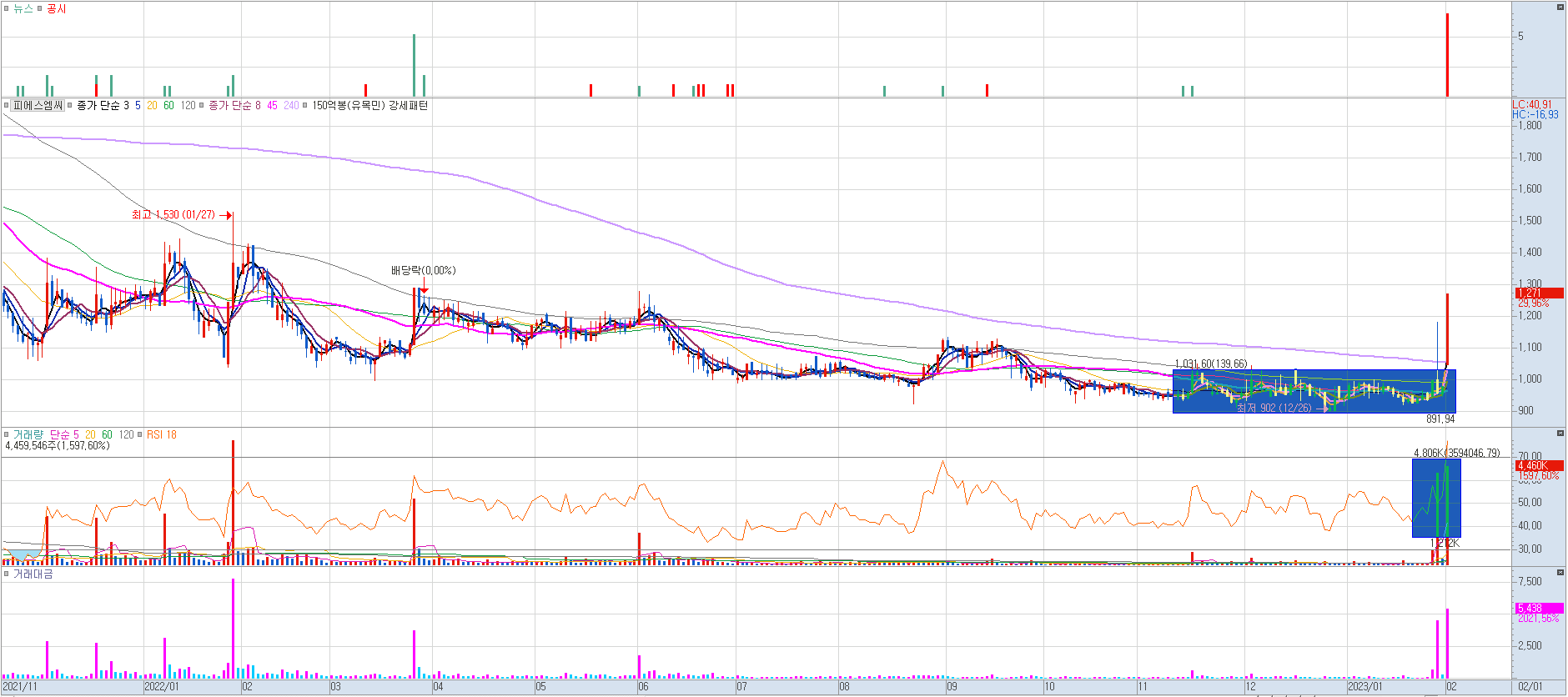Click the magenta 45 moving-average period
The width and height of the screenshot is (1568, 697).
click(x=272, y=105)
